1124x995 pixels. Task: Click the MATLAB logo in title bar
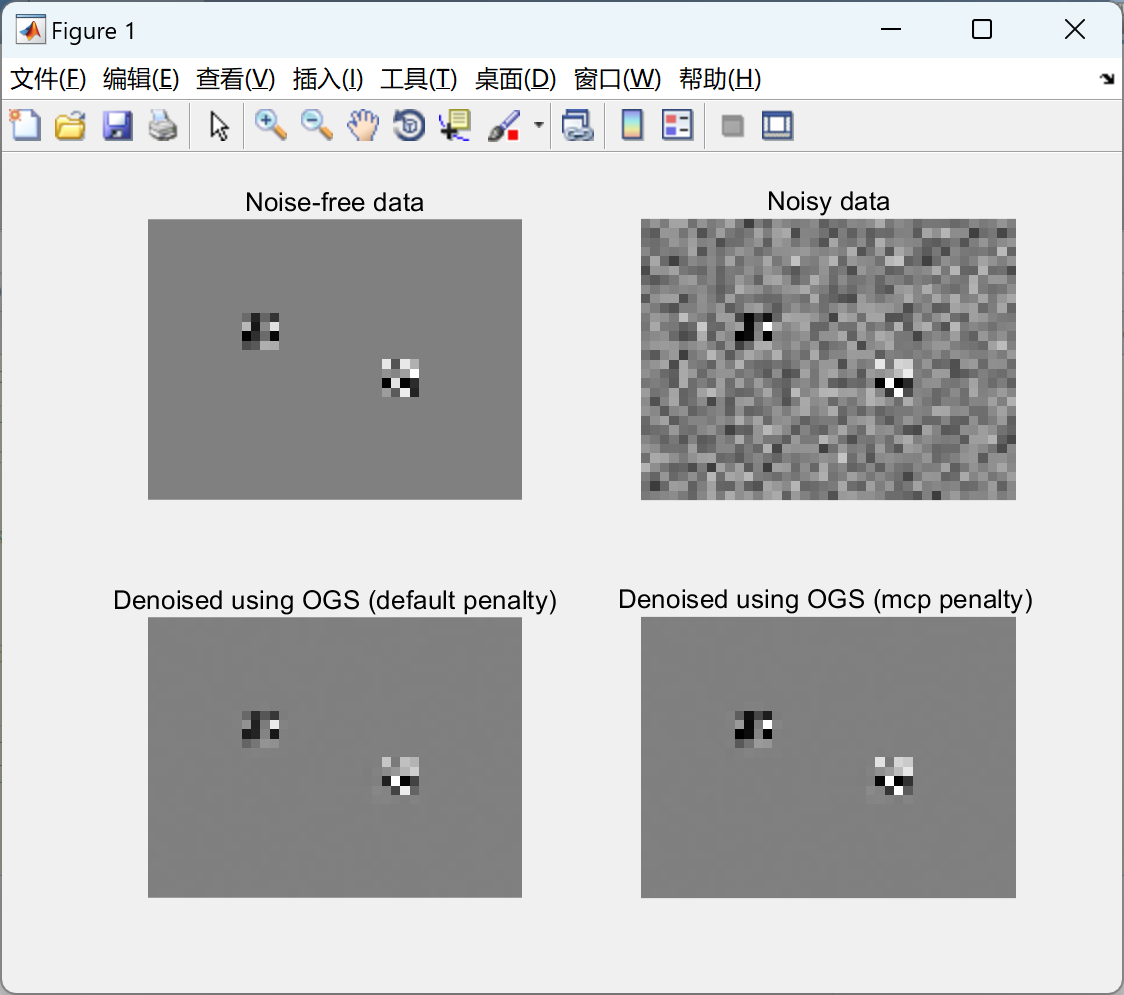[x=30, y=30]
